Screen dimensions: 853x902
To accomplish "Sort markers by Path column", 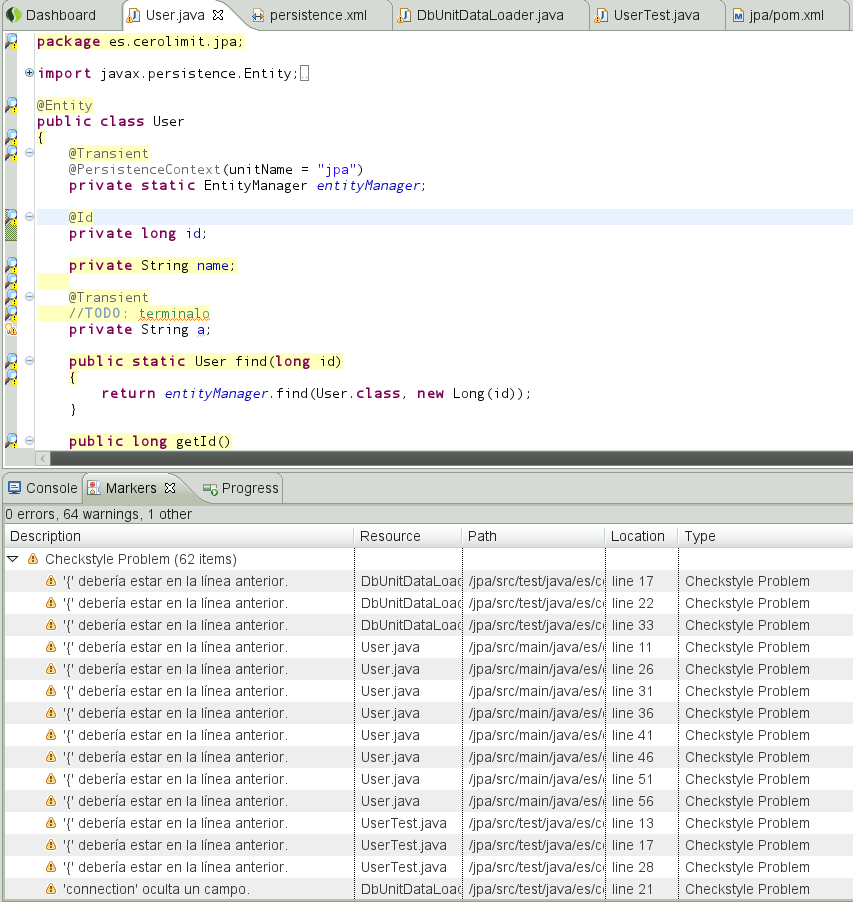I will 533,536.
